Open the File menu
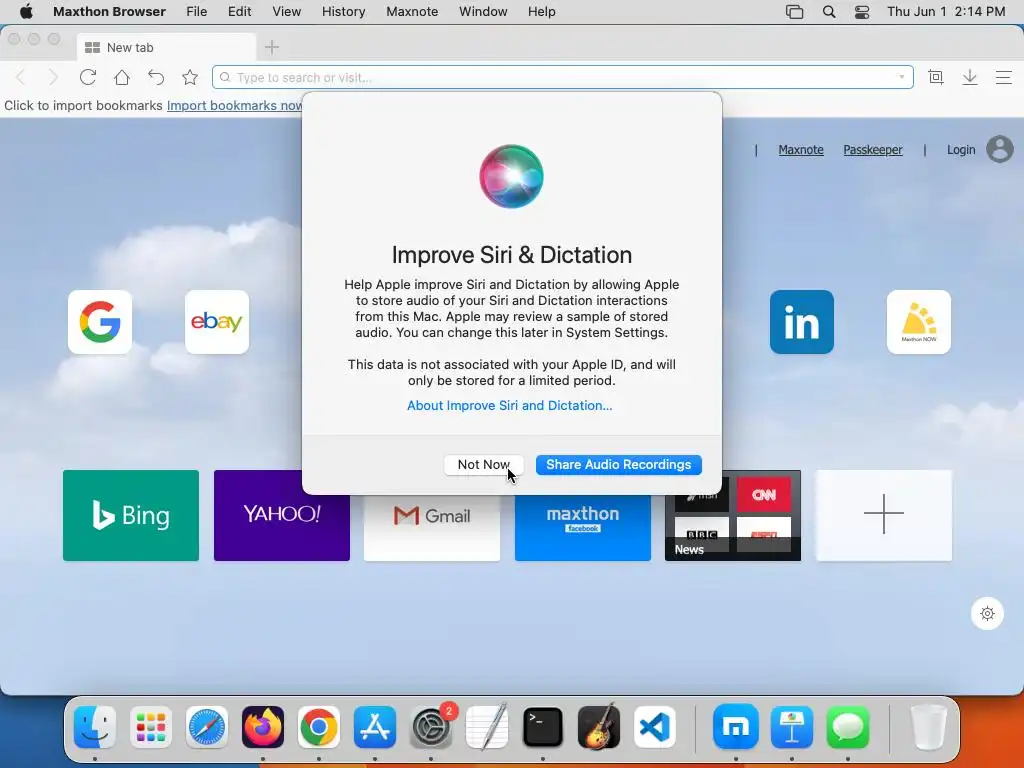 click(x=197, y=12)
